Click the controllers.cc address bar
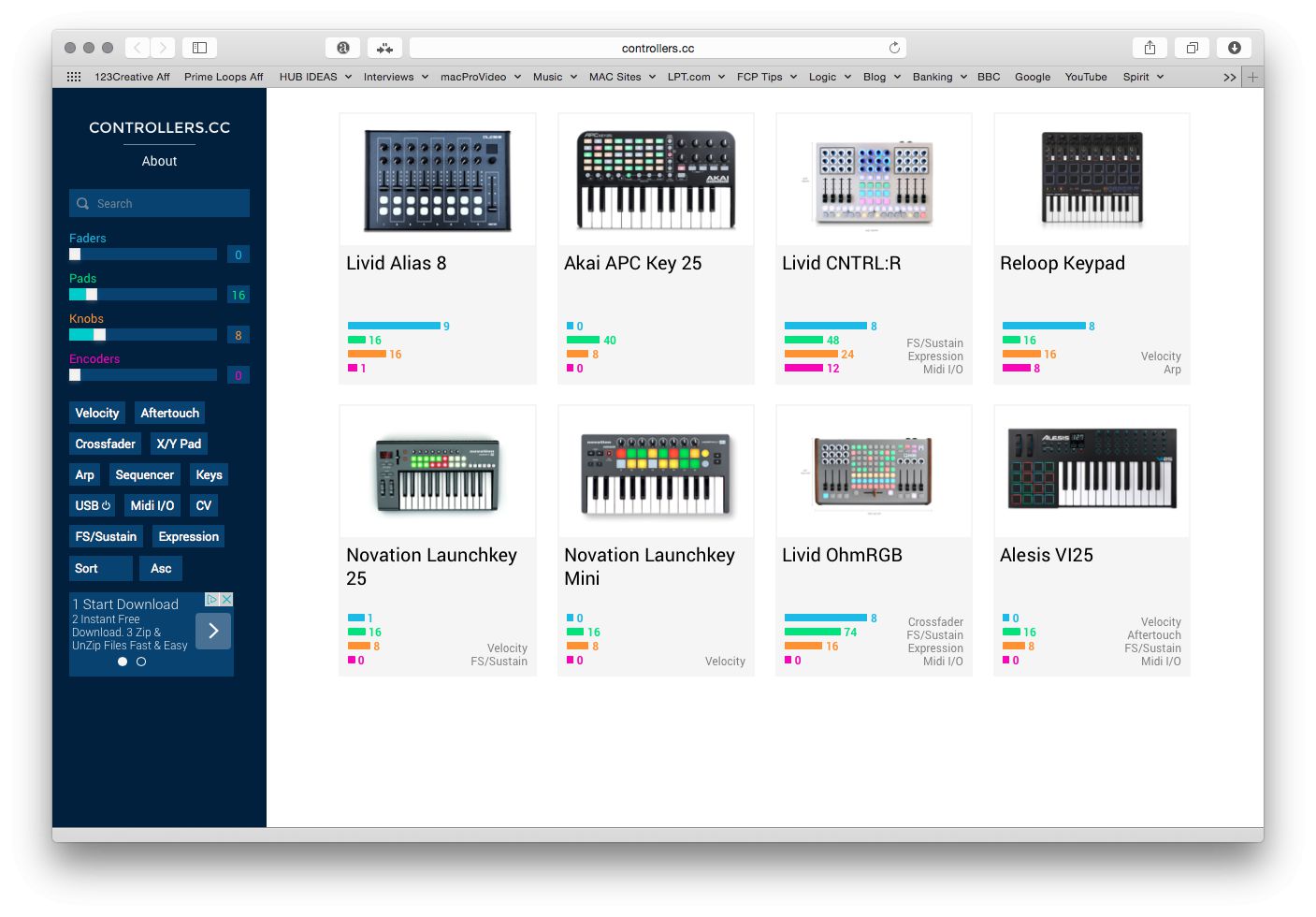Image resolution: width=1316 pixels, height=917 pixels. [x=658, y=48]
